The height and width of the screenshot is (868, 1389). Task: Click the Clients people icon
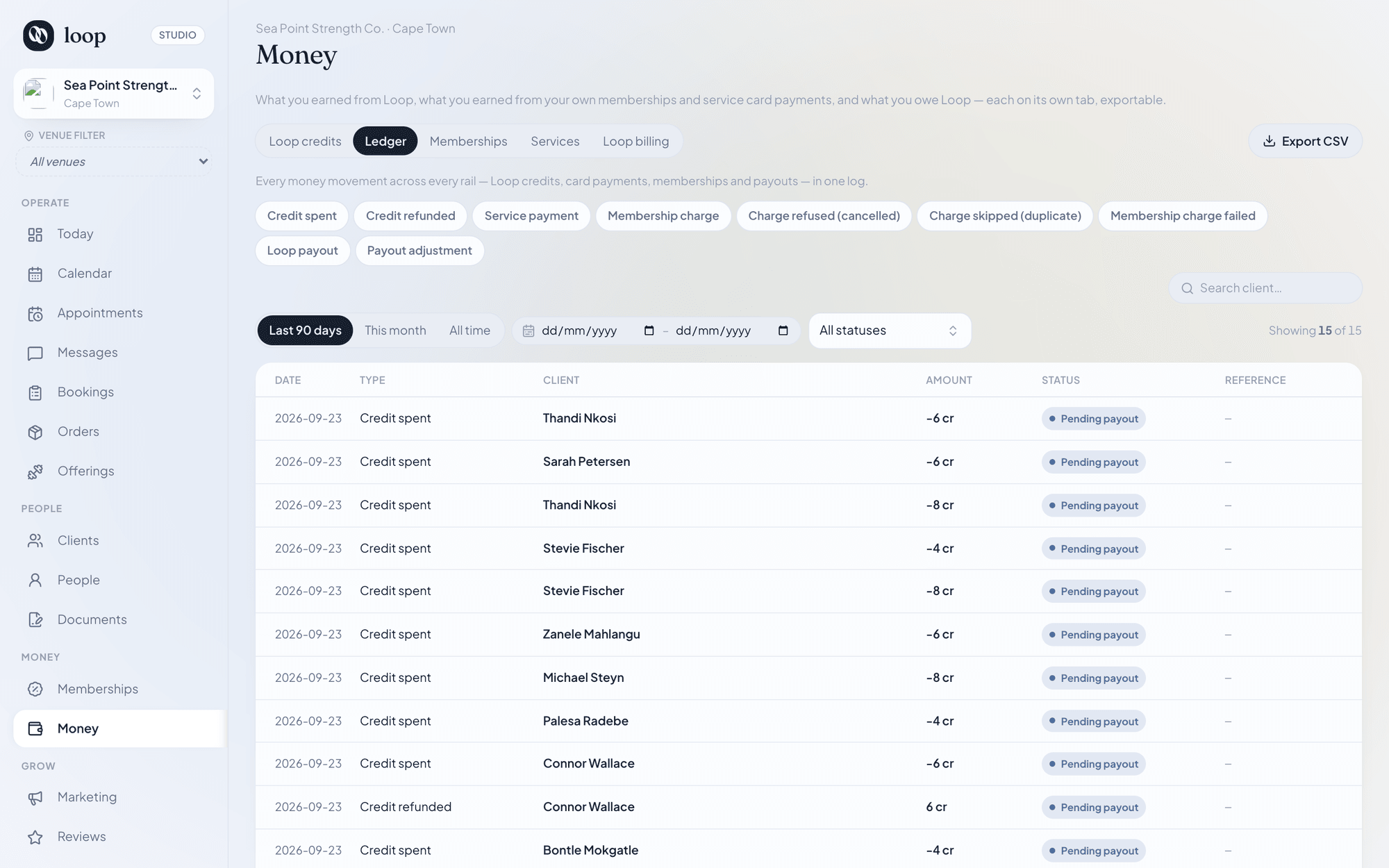point(35,541)
